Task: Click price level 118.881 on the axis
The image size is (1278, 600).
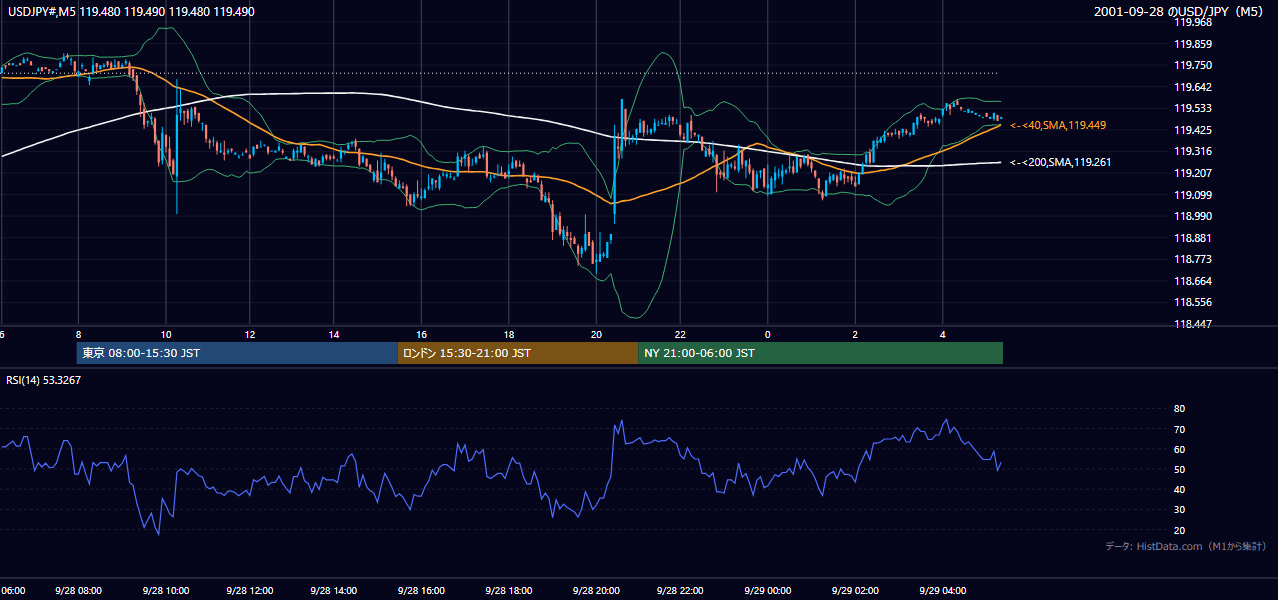Action: coord(1192,238)
